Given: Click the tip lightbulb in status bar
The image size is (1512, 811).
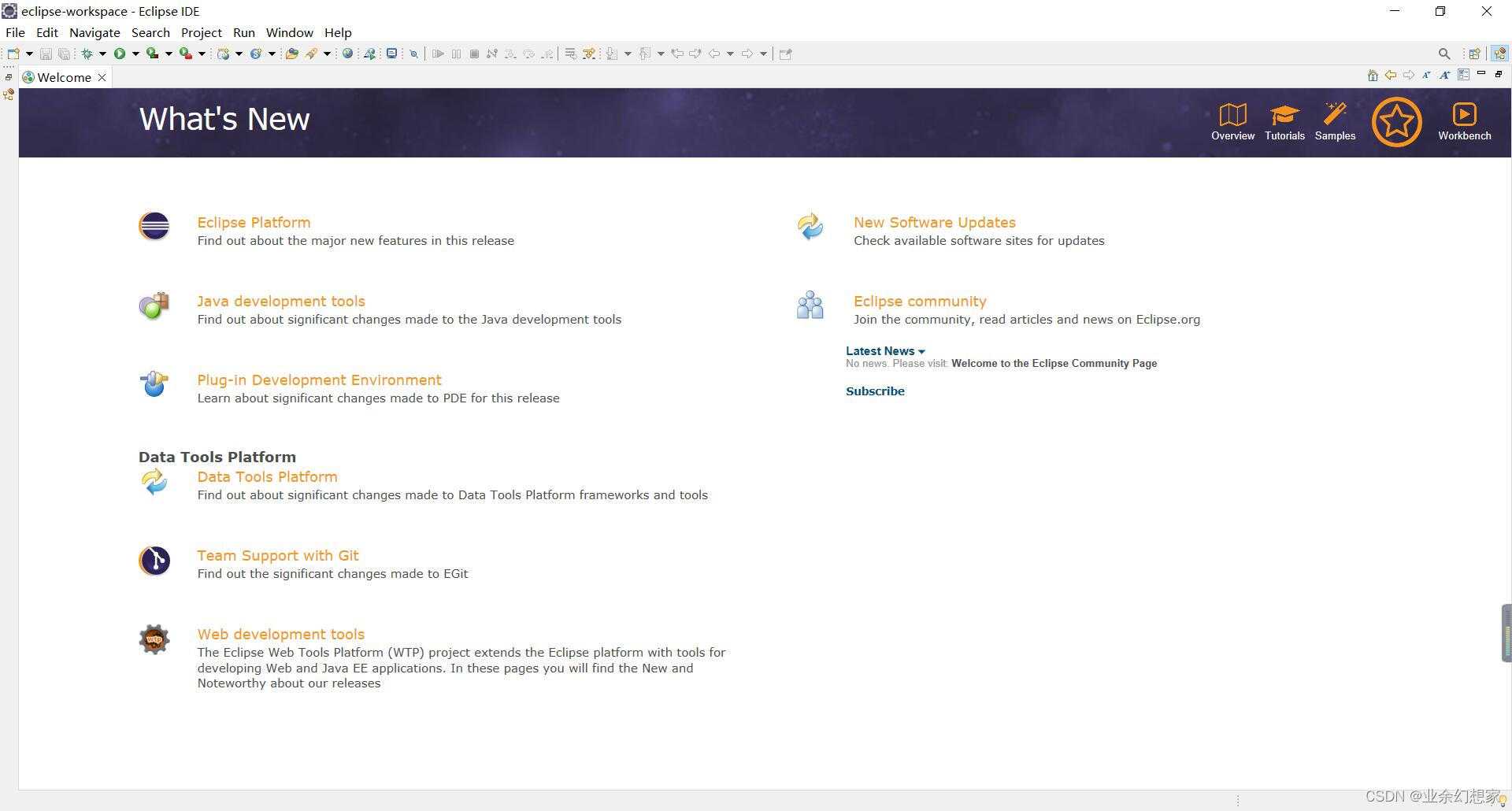Looking at the screenshot, I should [x=1503, y=801].
